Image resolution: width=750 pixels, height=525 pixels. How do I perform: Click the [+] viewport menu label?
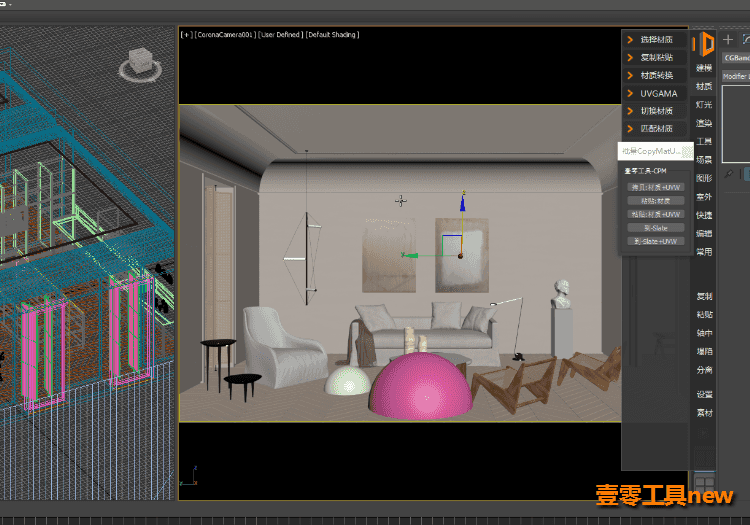coord(187,34)
